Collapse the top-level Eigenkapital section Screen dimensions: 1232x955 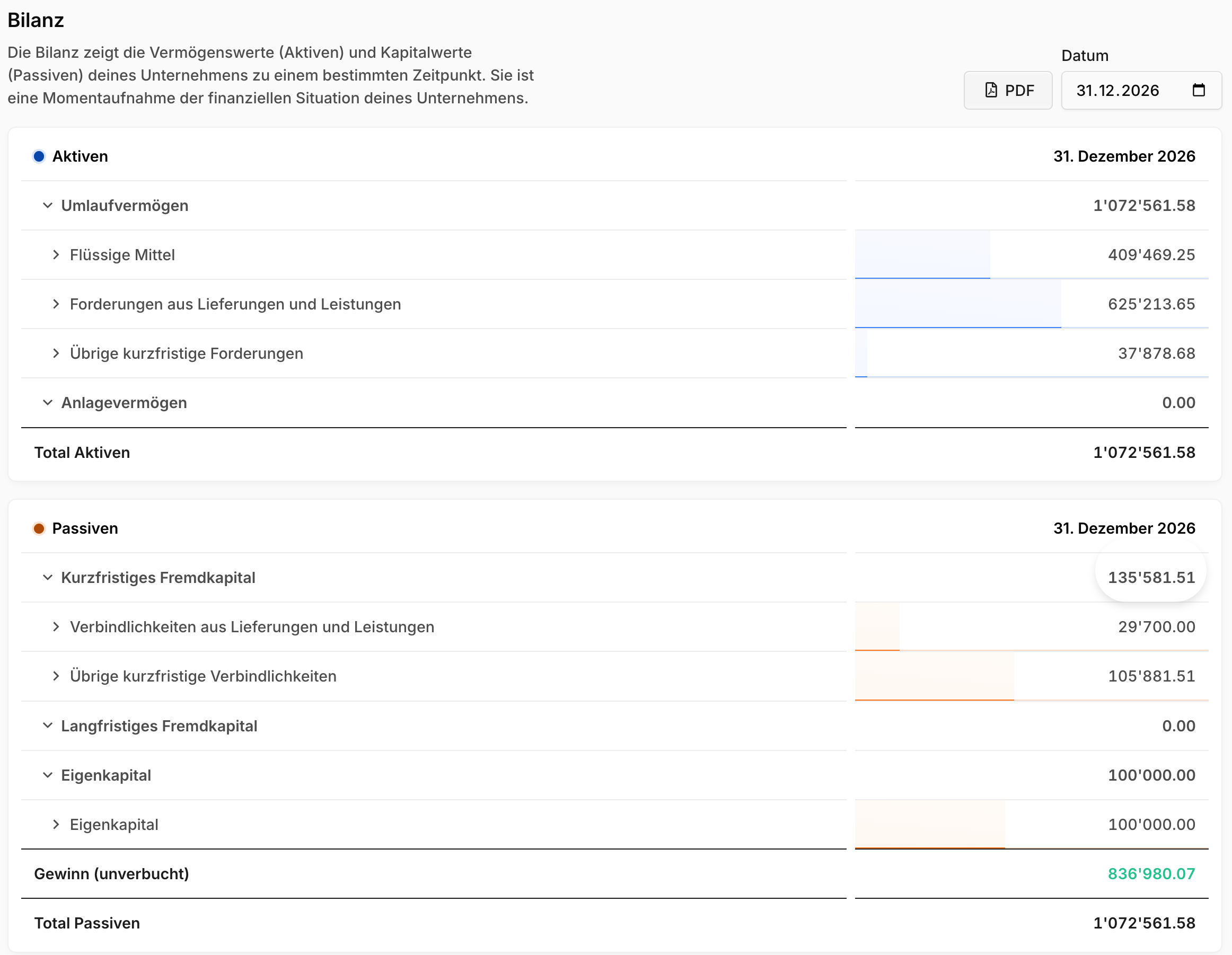(x=48, y=775)
